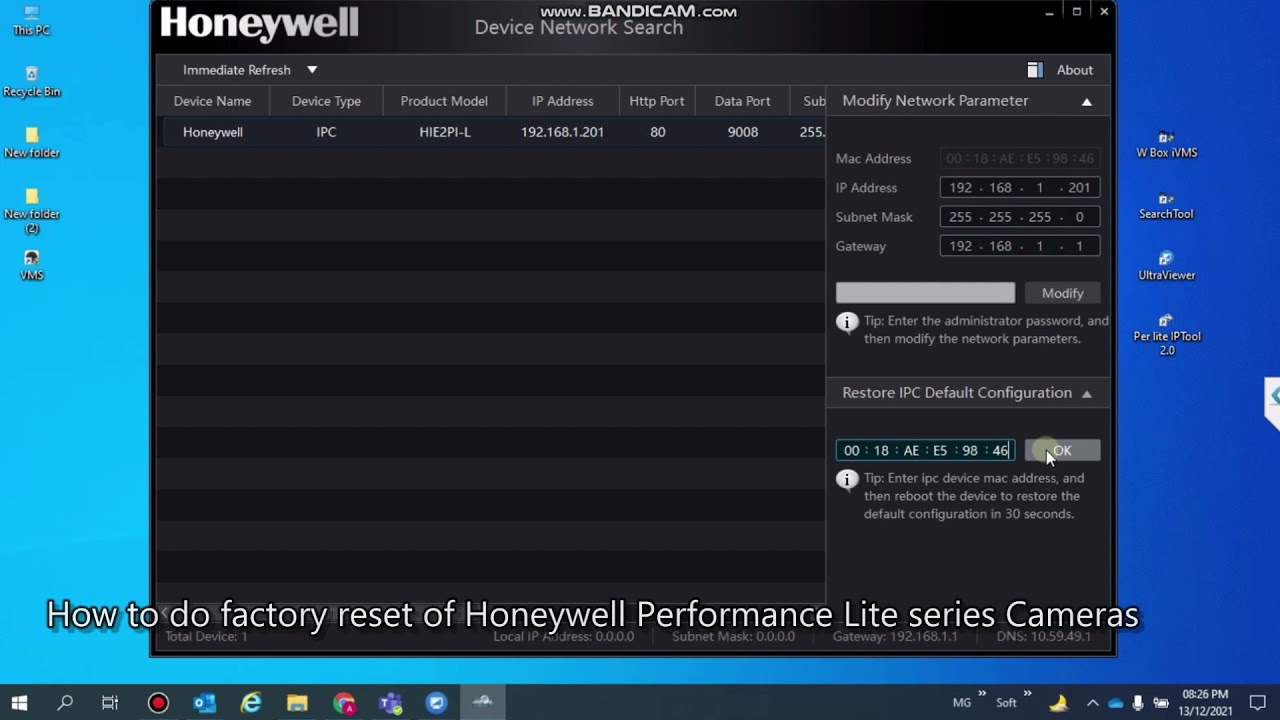The width and height of the screenshot is (1280, 720).
Task: Click info icon beside administrator password tip
Action: tap(847, 322)
